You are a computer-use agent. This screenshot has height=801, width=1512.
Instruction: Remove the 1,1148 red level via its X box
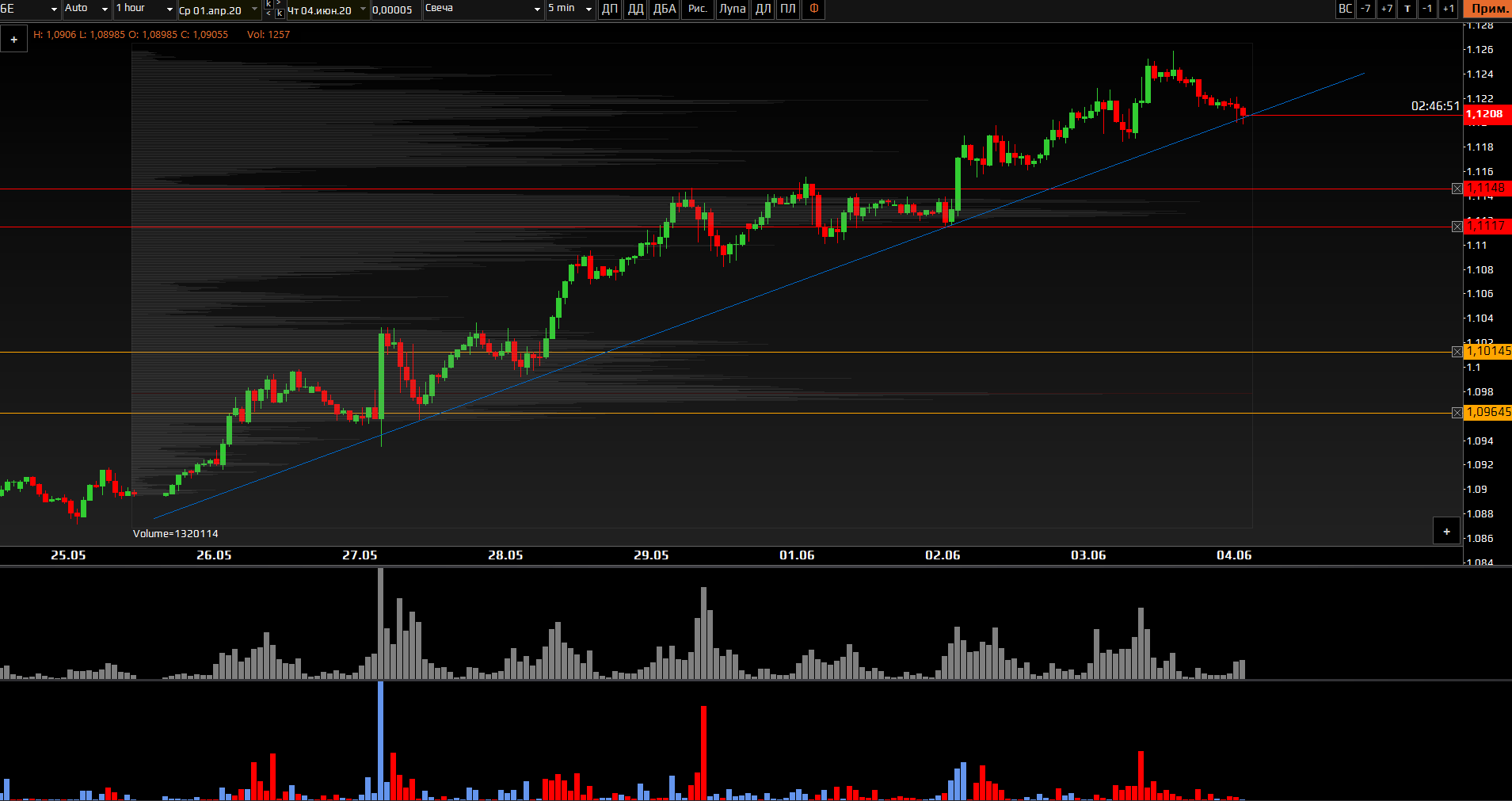[1457, 189]
